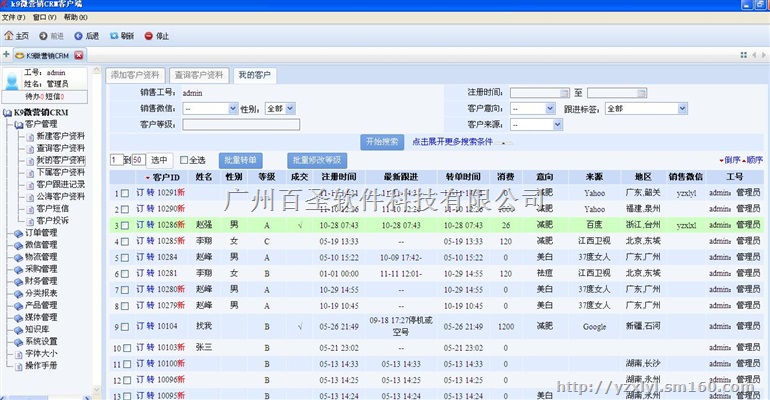
Task: Open 知识库 module icon
Action: click(19, 329)
